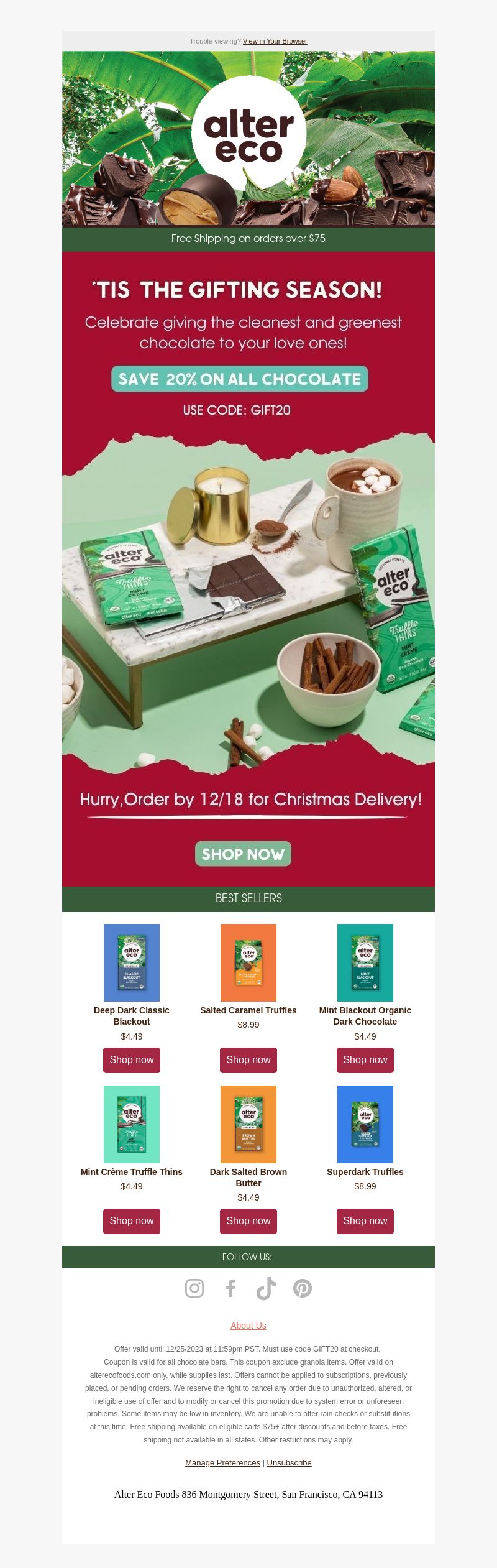Viewport: 497px width, 1568px height.
Task: Open the Deep Dark Classic Blackout product image
Action: click(x=132, y=962)
